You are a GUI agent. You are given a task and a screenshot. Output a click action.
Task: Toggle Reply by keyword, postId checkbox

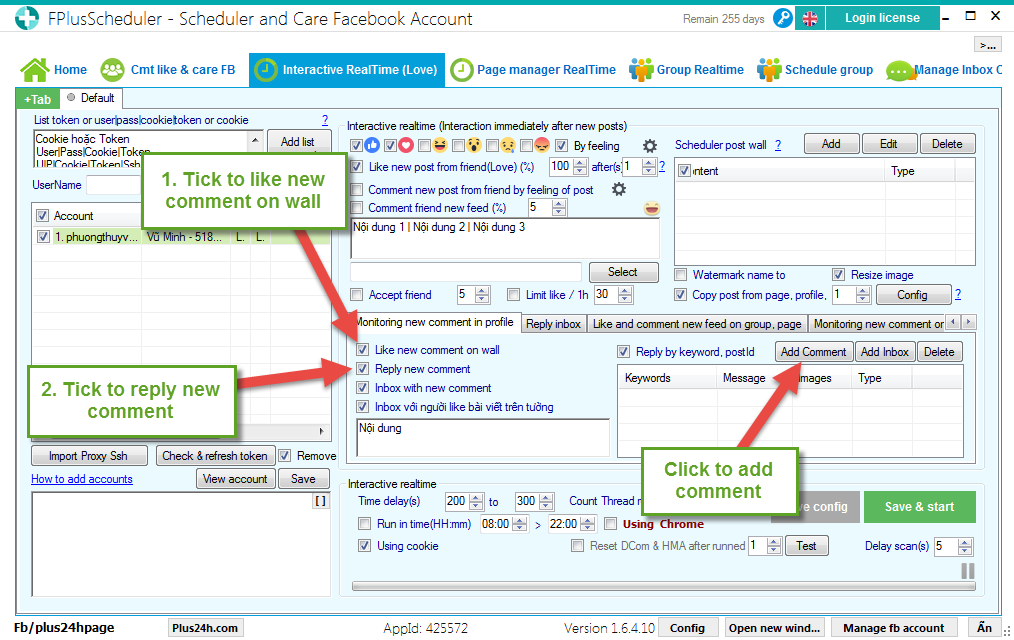coord(623,352)
